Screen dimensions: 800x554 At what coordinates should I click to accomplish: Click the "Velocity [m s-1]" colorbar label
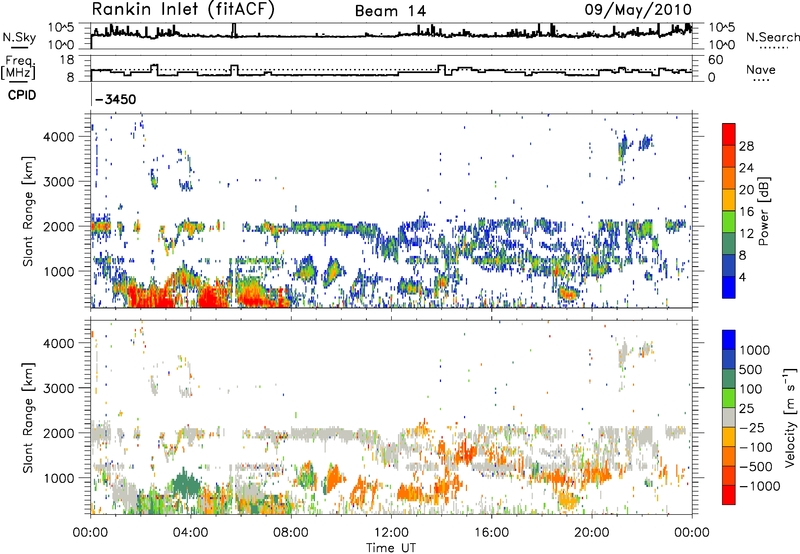coord(790,417)
